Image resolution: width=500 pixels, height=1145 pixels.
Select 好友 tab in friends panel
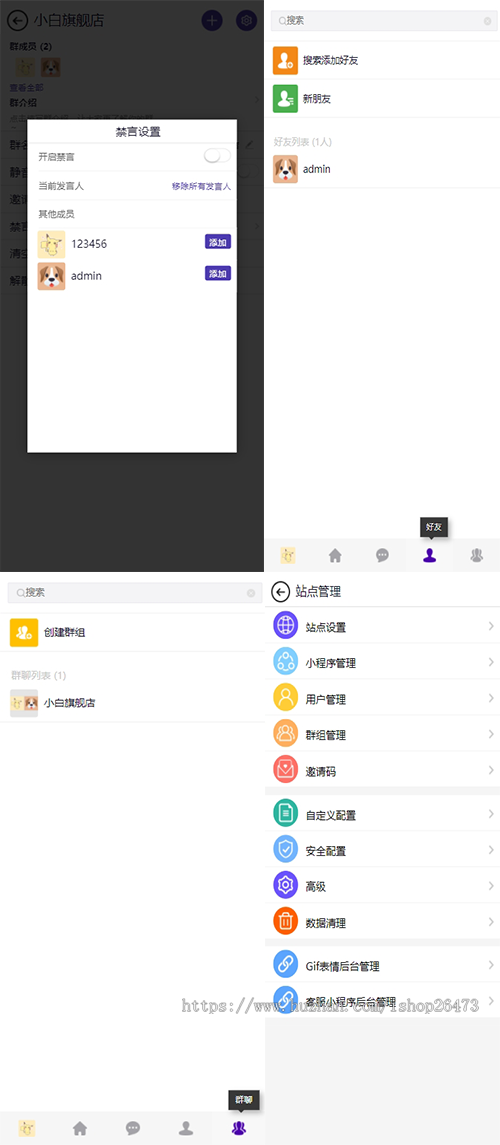(430, 556)
